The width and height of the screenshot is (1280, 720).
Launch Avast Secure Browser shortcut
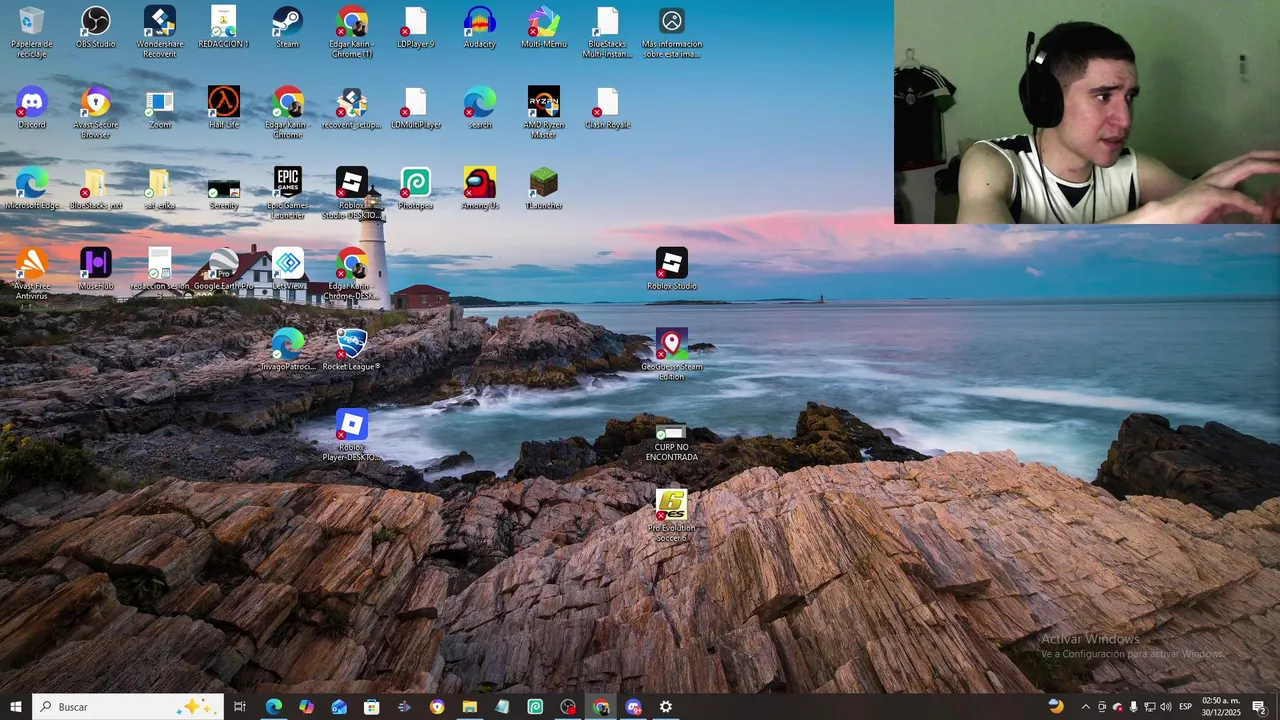[96, 113]
